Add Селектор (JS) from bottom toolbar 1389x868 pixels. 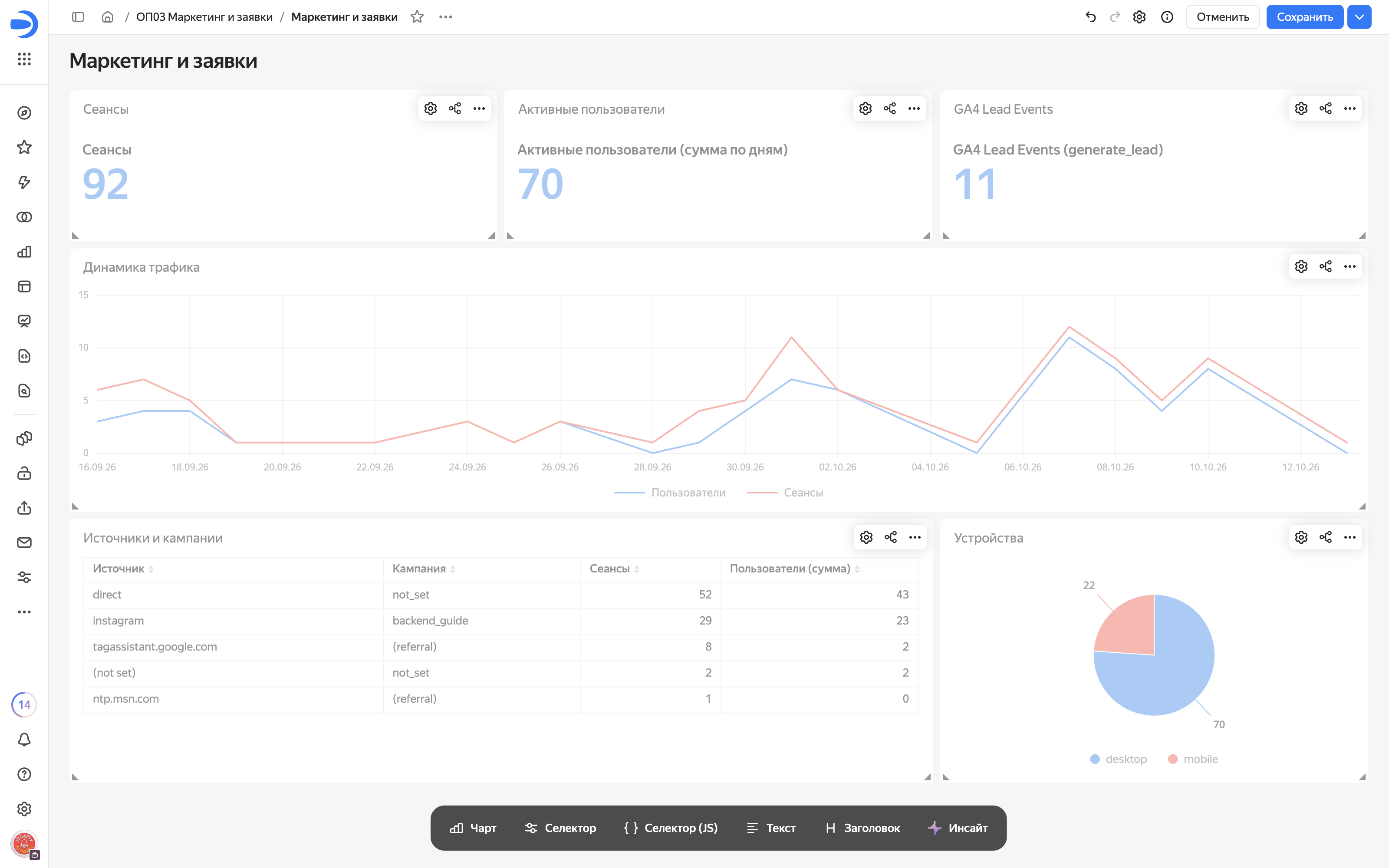click(670, 828)
